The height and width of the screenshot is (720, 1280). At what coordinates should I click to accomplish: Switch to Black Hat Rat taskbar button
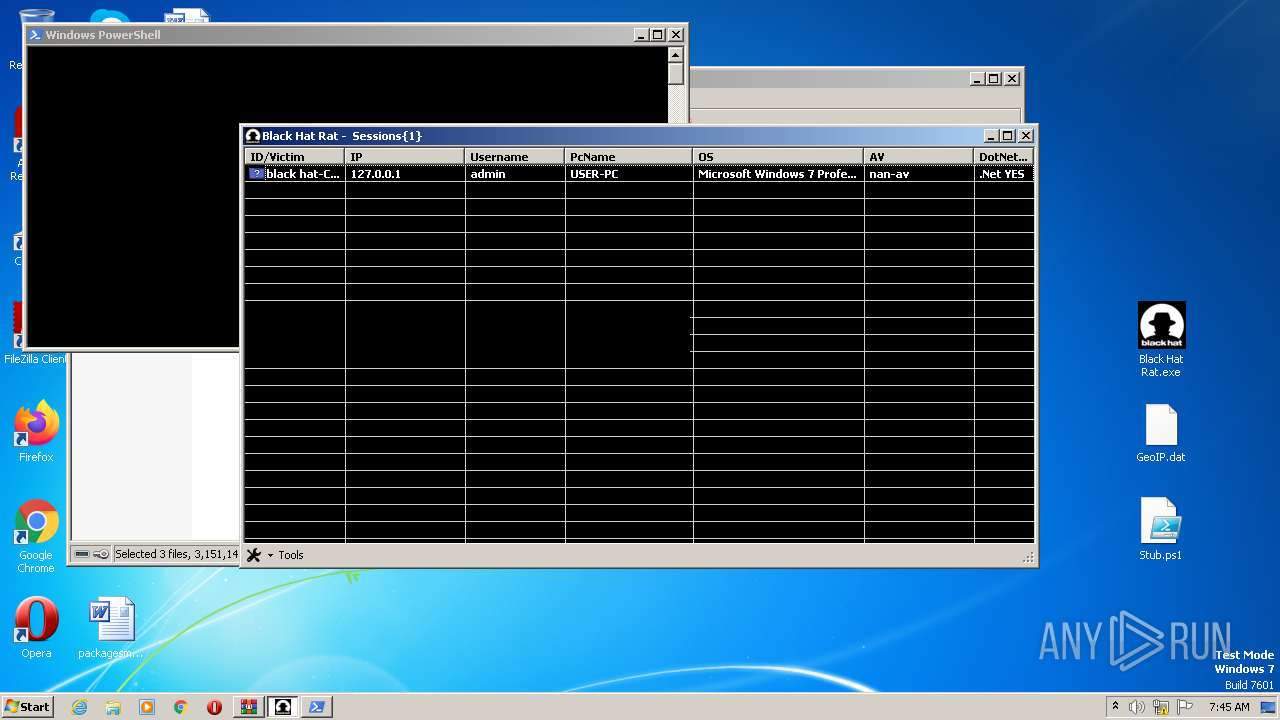283,707
